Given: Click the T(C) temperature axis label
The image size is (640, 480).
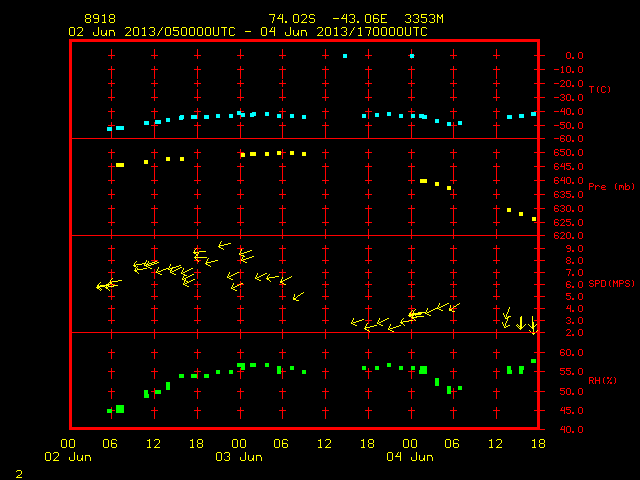Looking at the screenshot, I should click(600, 89).
